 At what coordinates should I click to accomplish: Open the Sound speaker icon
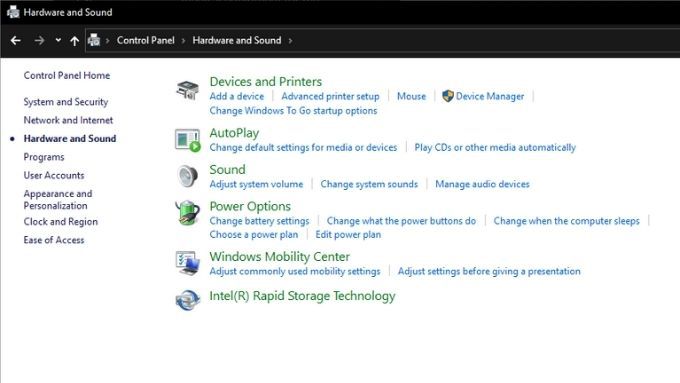pos(188,176)
